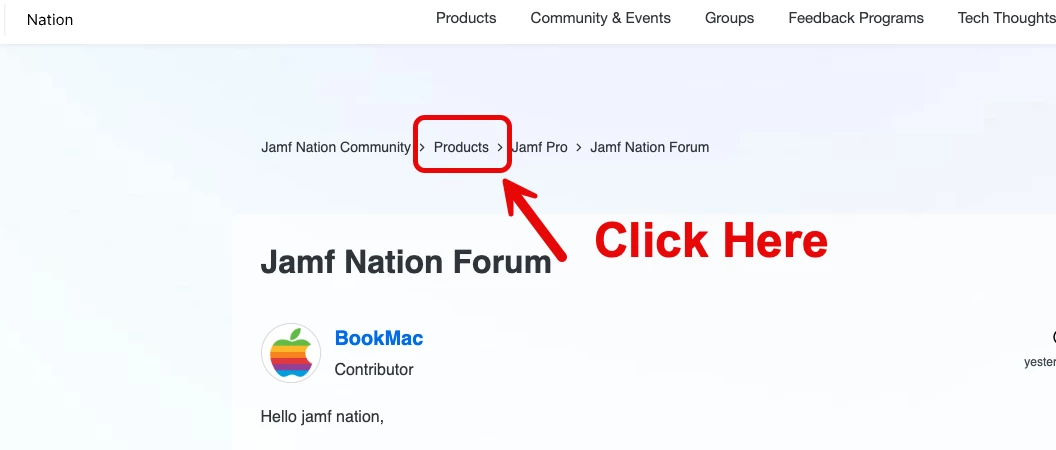Screen dimensions: 1056x450
Task: Open Feedback Programs navigation menu
Action: click(856, 18)
